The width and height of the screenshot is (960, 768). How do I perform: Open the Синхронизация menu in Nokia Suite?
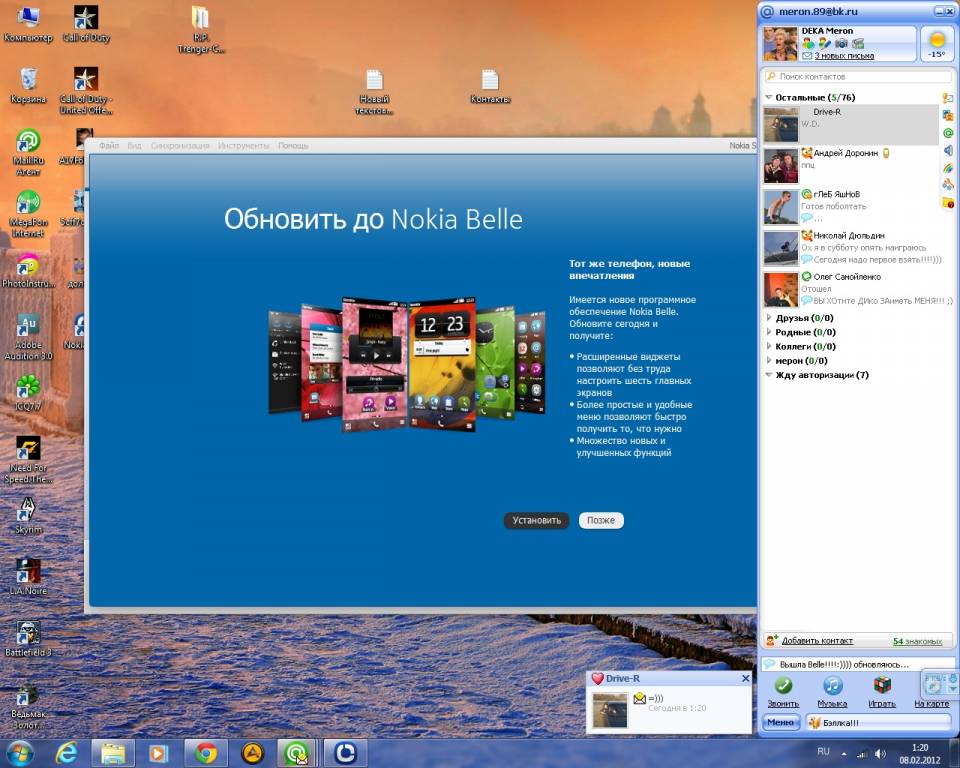[x=180, y=146]
